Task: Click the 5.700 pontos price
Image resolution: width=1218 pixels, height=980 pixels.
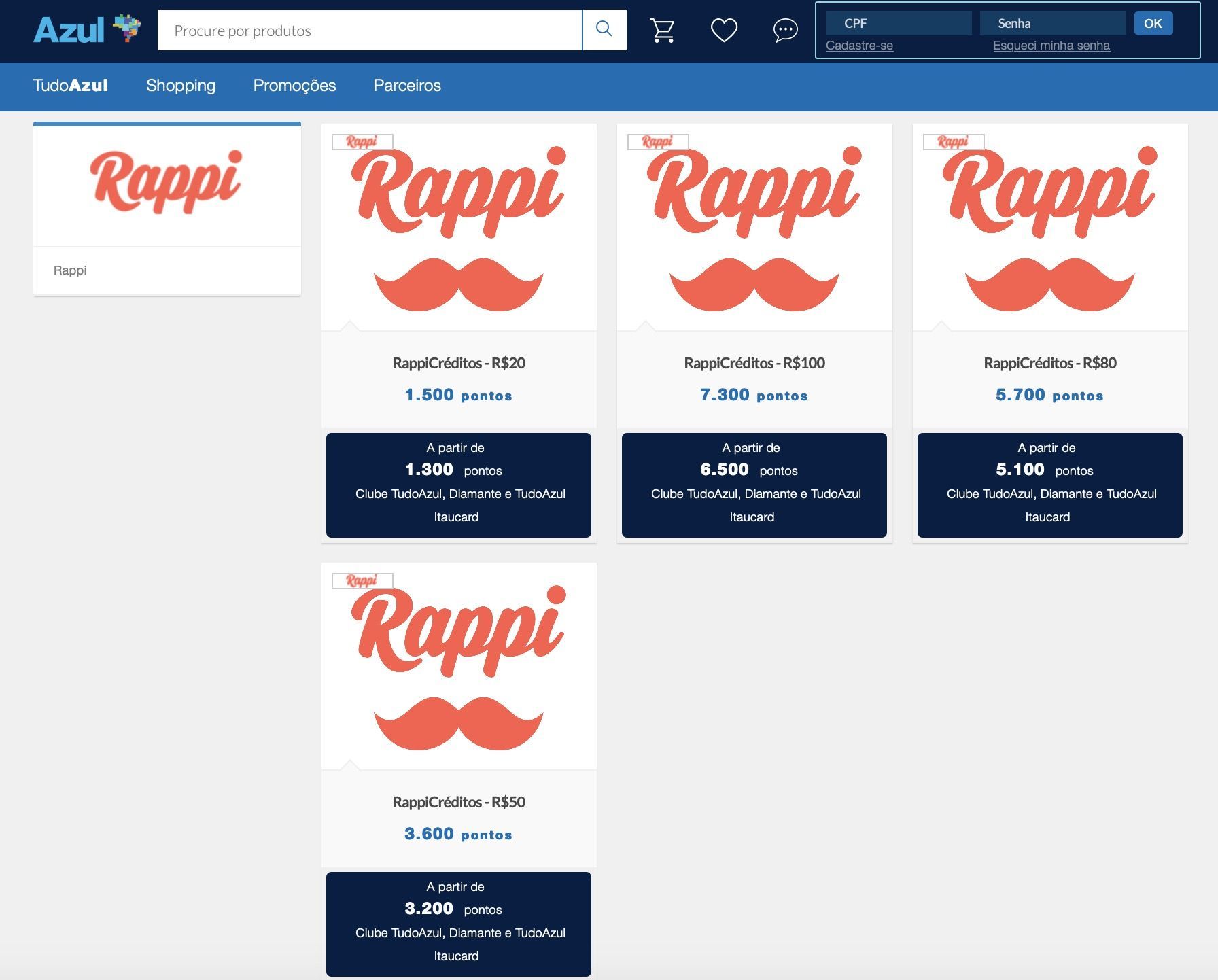Action: [x=1050, y=395]
